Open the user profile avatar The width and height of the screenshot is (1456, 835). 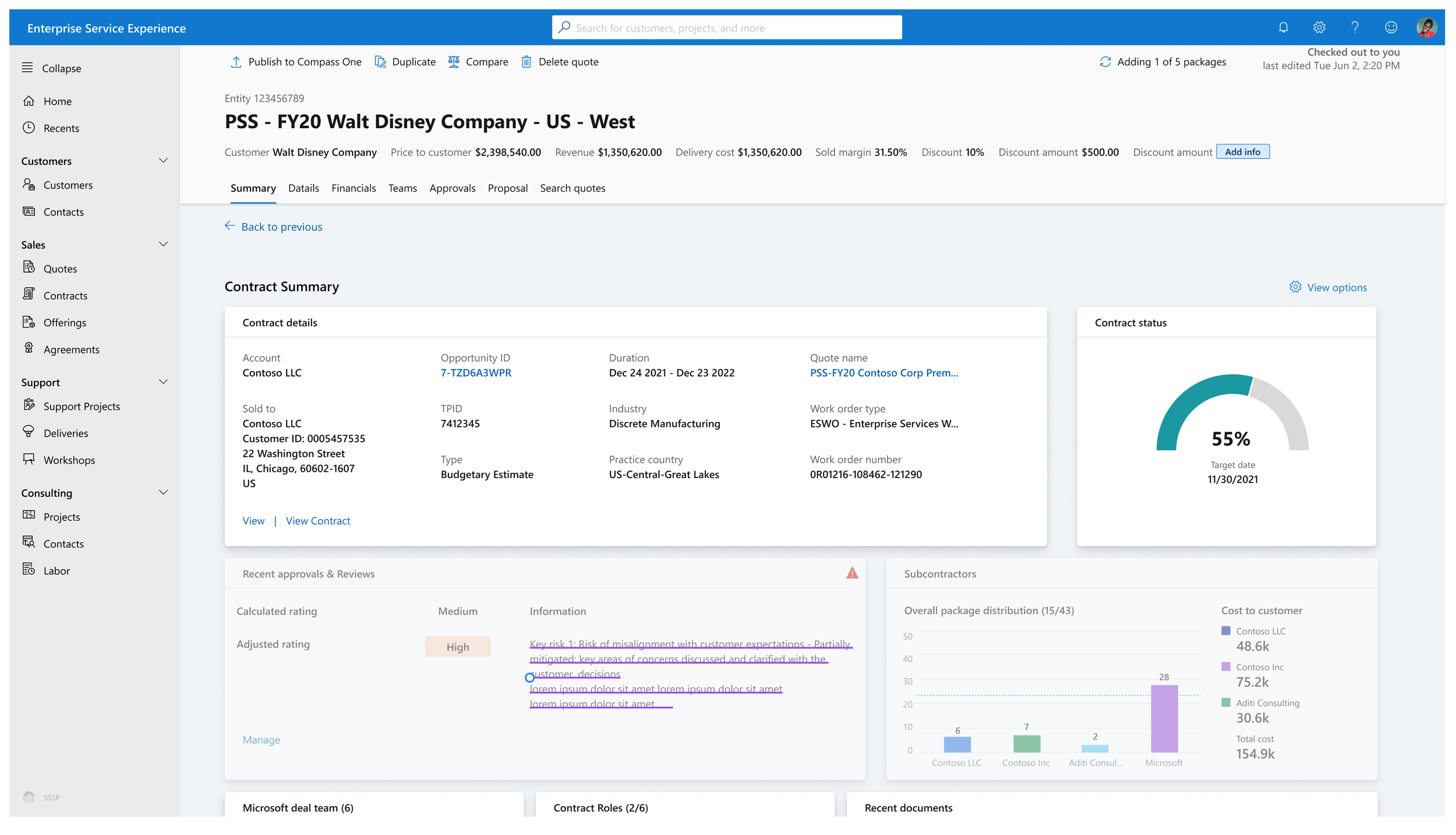(1426, 27)
